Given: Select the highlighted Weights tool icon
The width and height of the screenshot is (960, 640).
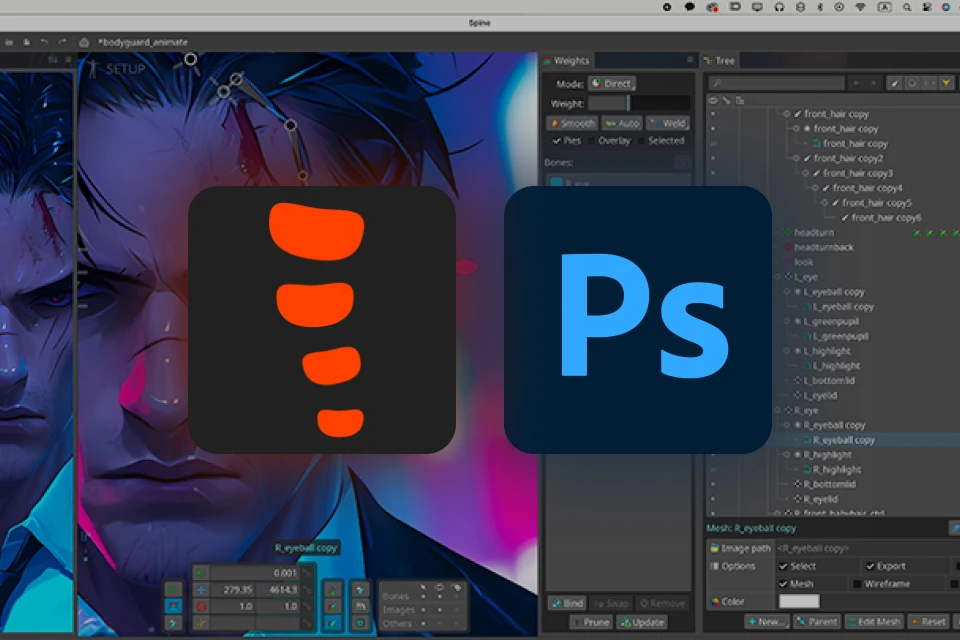Looking at the screenshot, I should [x=173, y=606].
